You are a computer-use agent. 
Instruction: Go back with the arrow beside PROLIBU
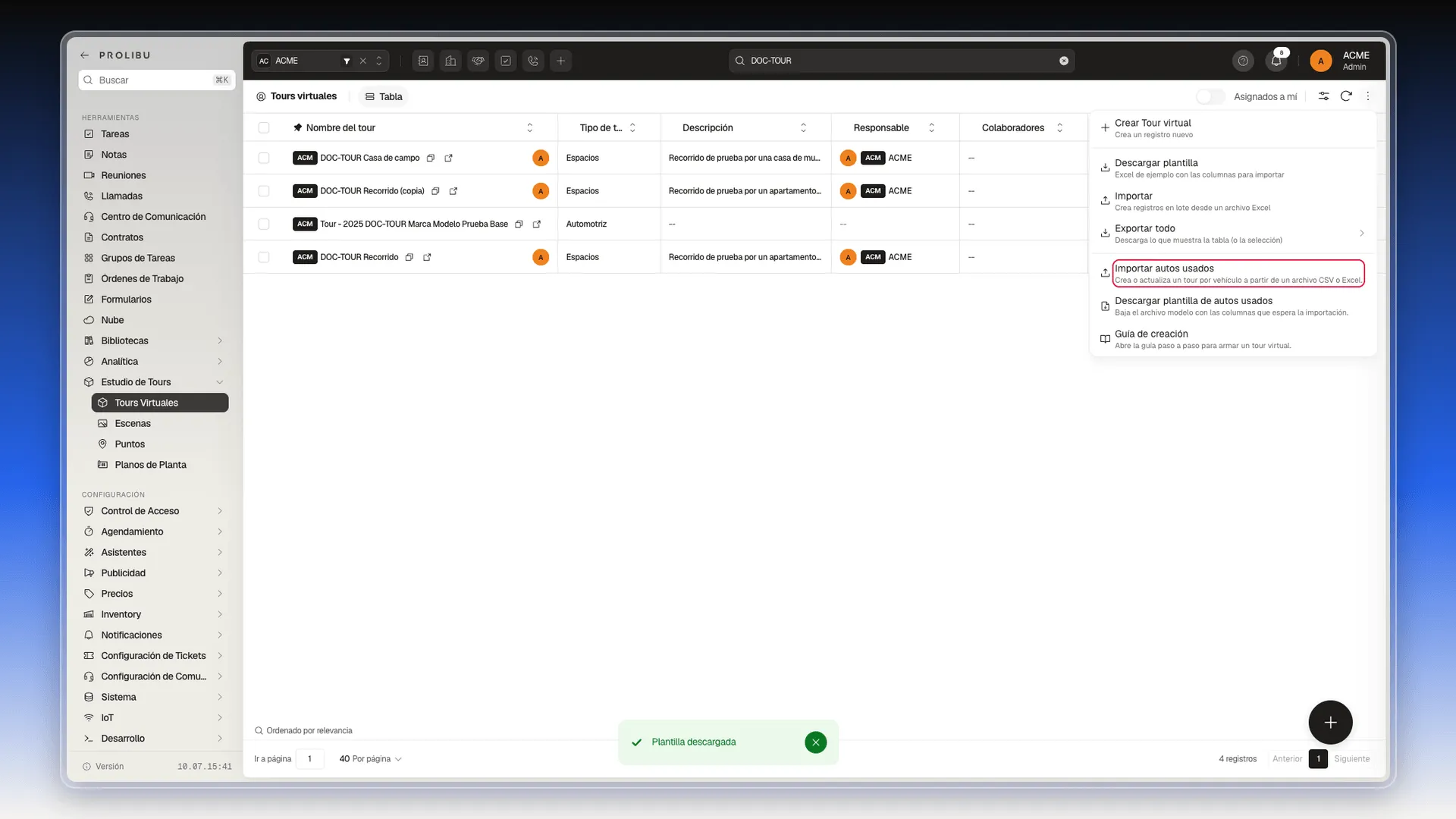85,55
